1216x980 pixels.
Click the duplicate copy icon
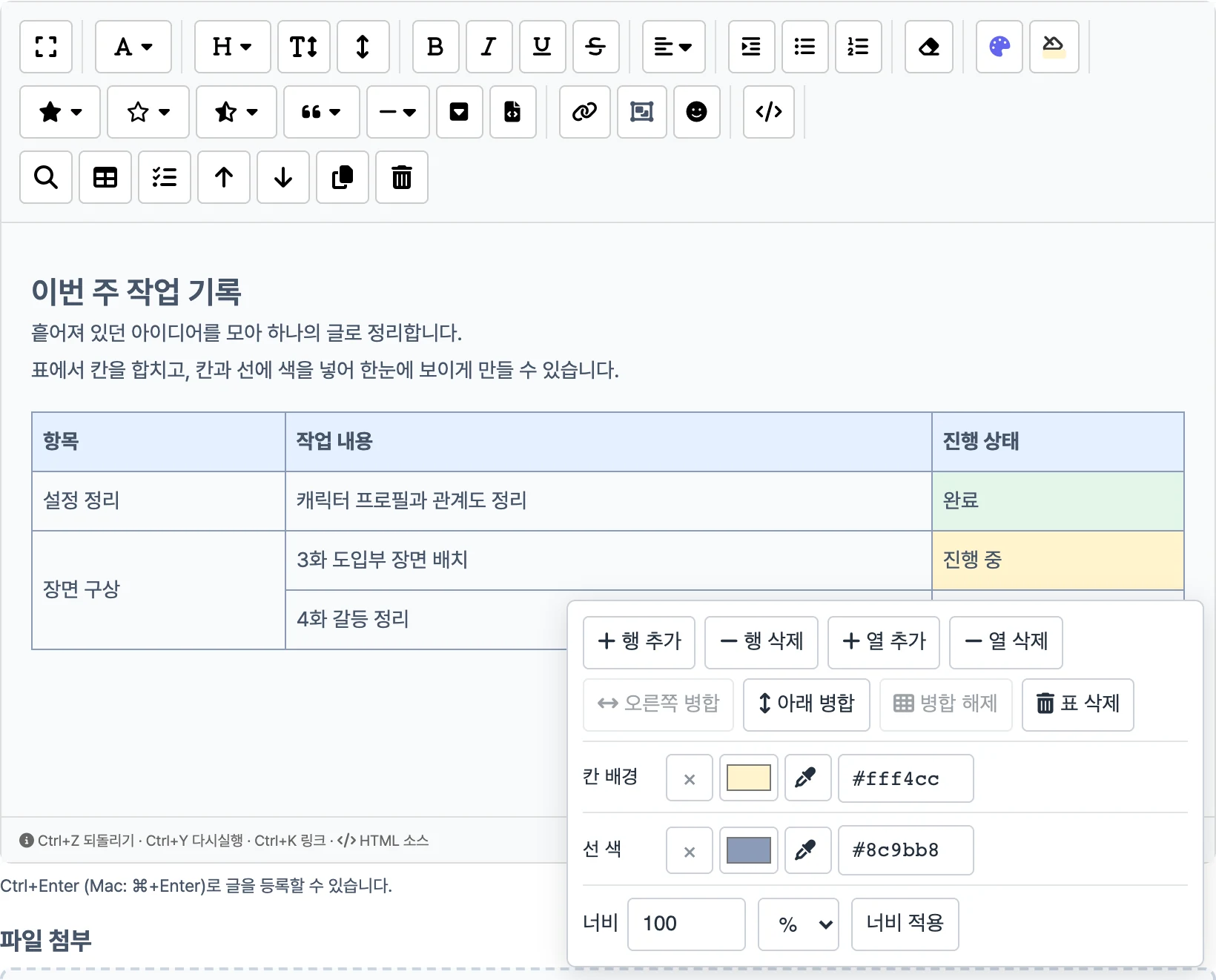[x=343, y=177]
